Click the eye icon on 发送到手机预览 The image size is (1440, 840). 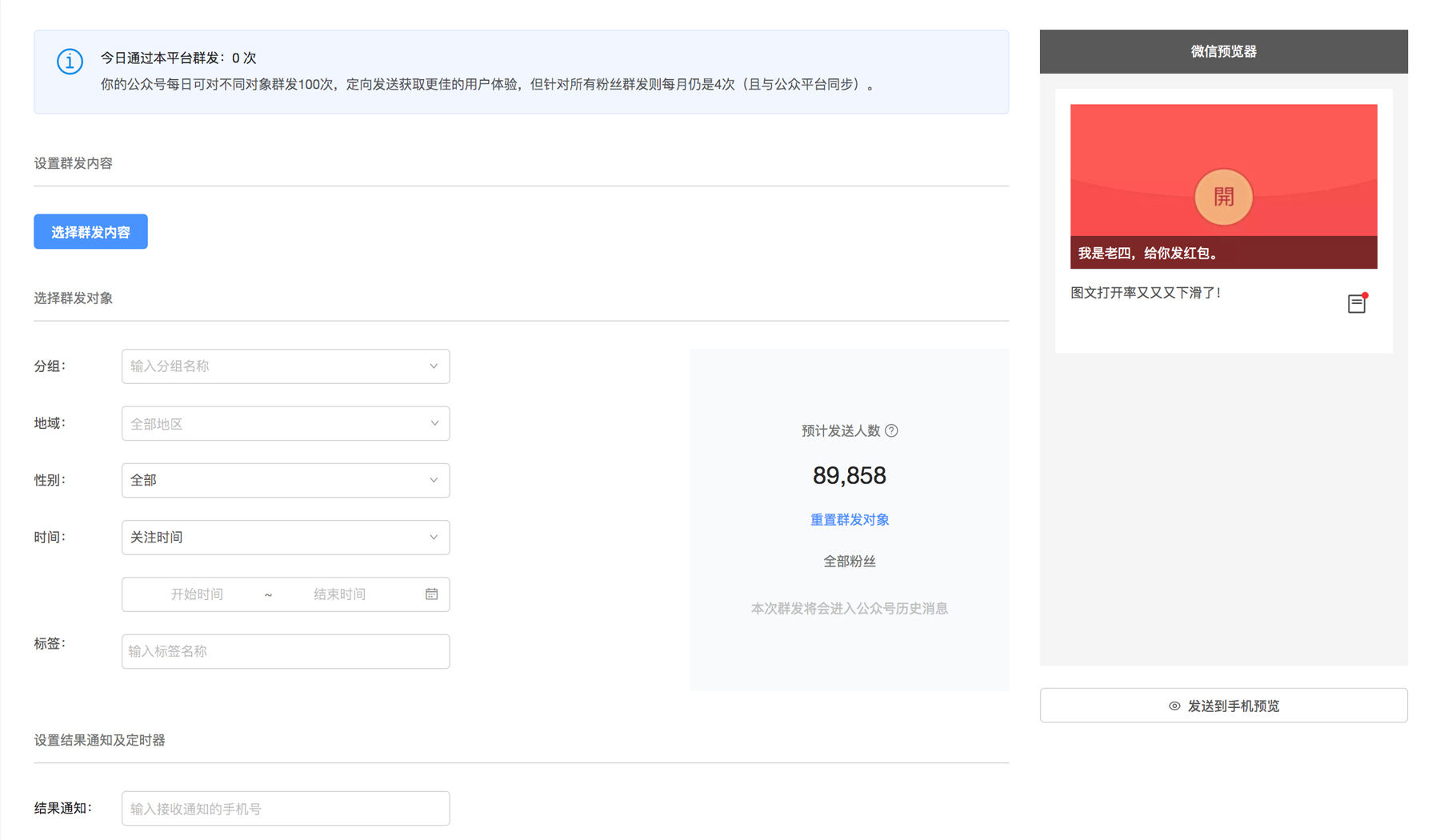tap(1174, 706)
